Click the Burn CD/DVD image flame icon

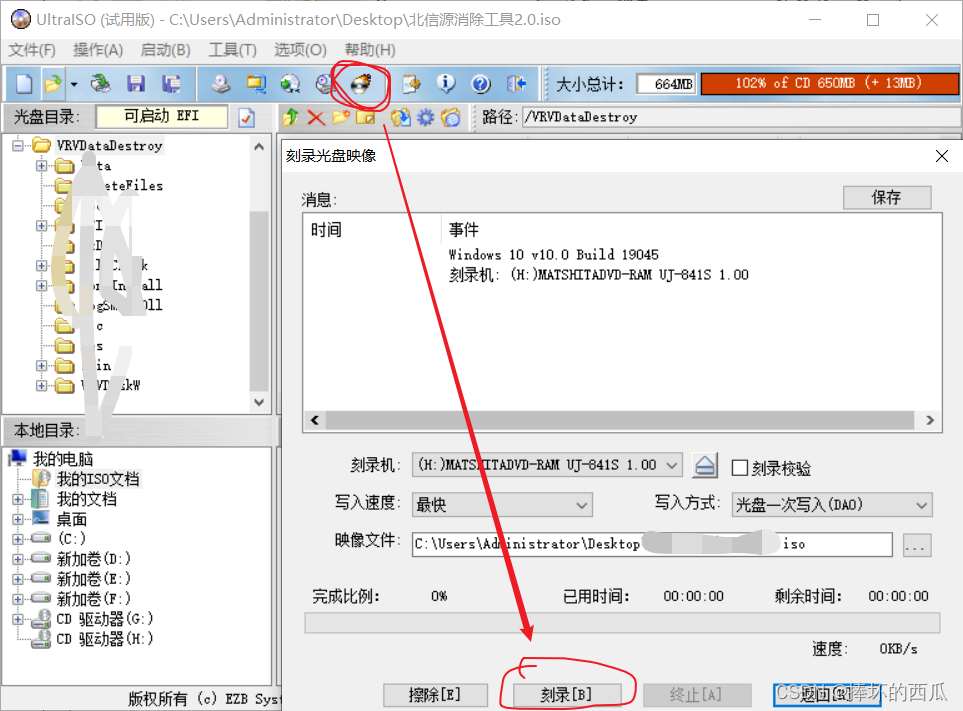[361, 84]
